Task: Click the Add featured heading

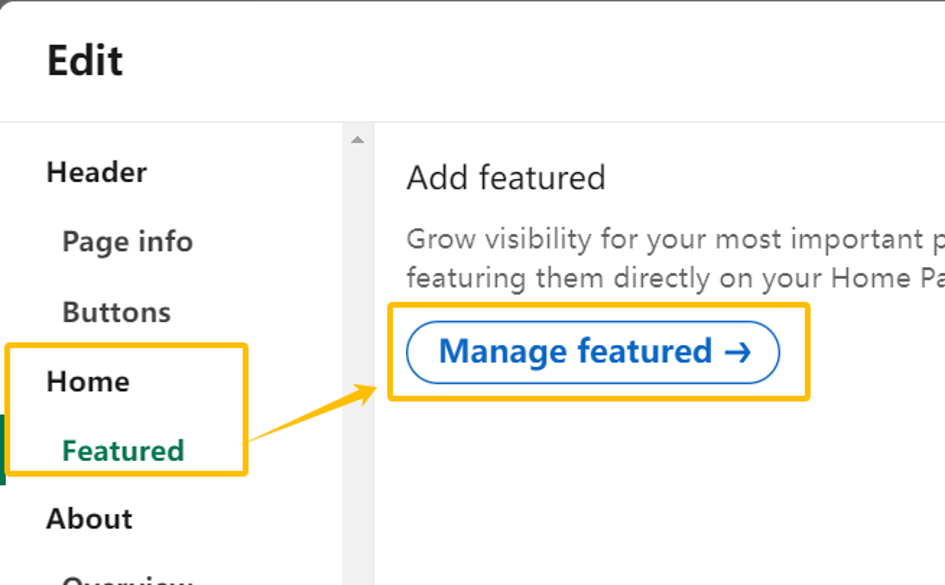Action: coord(506,178)
